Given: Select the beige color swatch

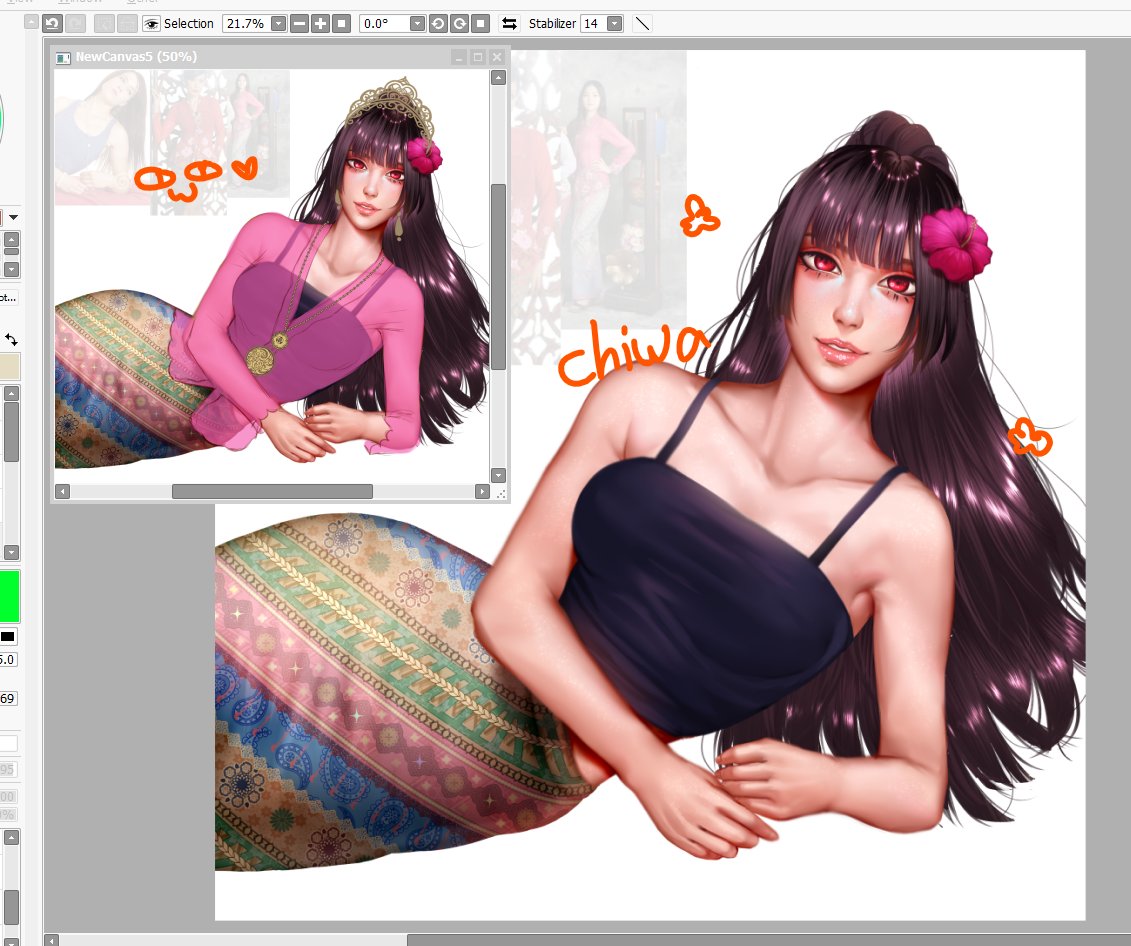Looking at the screenshot, I should [x=10, y=366].
